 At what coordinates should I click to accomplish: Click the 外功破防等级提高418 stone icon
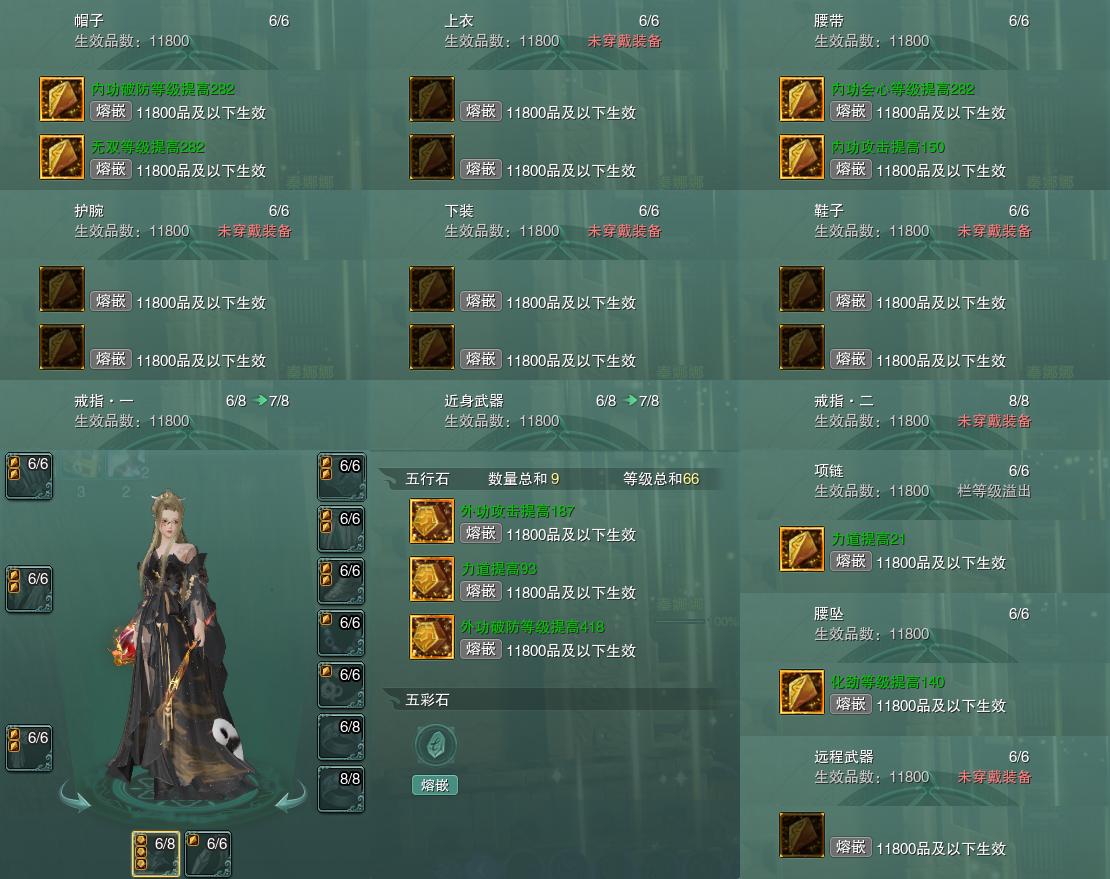tap(432, 637)
